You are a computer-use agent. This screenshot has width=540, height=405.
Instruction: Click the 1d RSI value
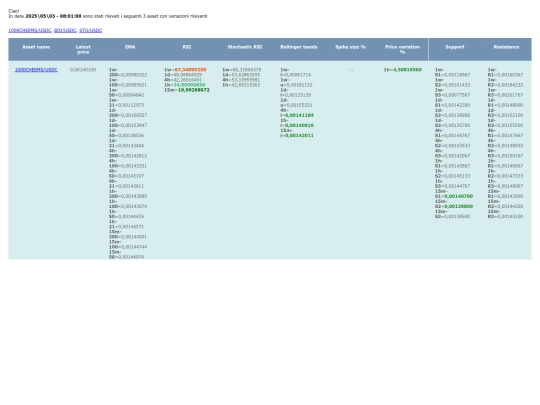[x=188, y=75]
